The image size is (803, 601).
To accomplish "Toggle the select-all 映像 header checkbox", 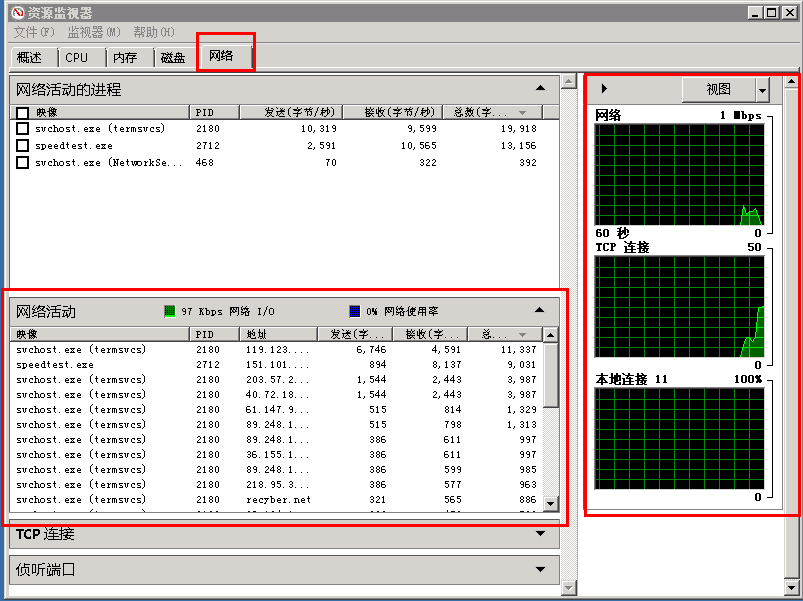I will pos(22,113).
